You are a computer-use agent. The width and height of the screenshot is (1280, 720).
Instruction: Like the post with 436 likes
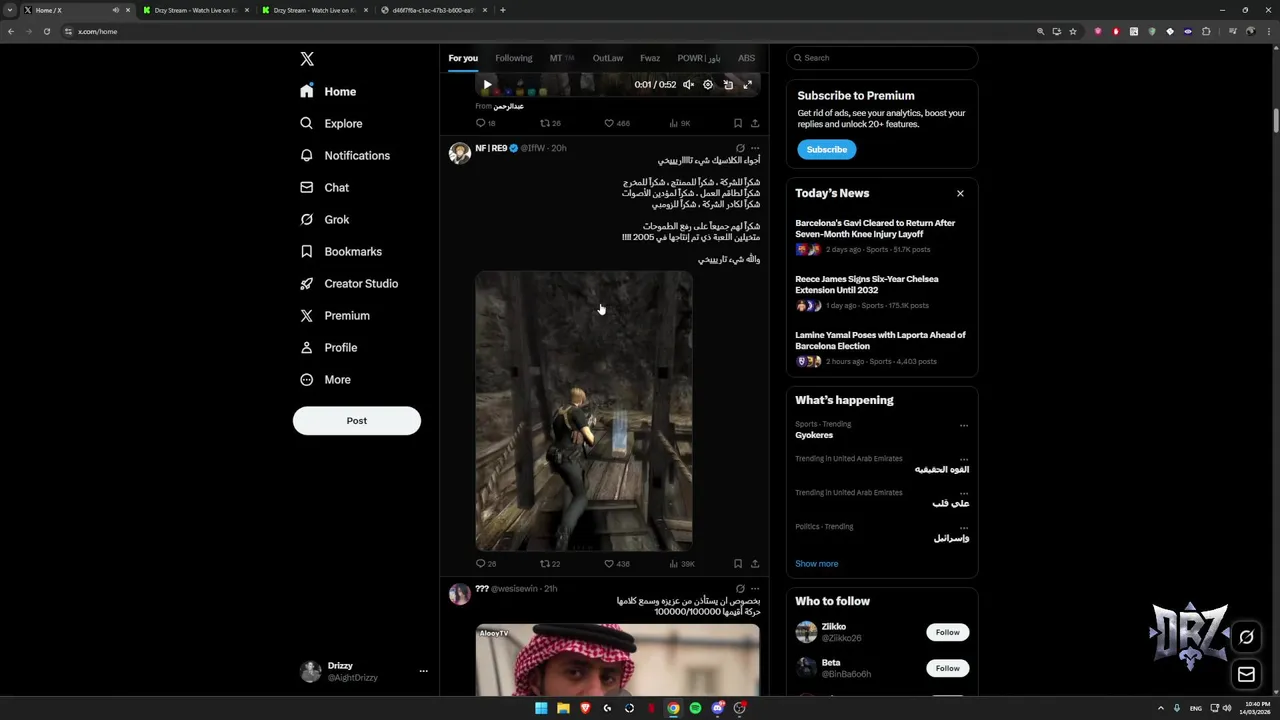(x=616, y=564)
